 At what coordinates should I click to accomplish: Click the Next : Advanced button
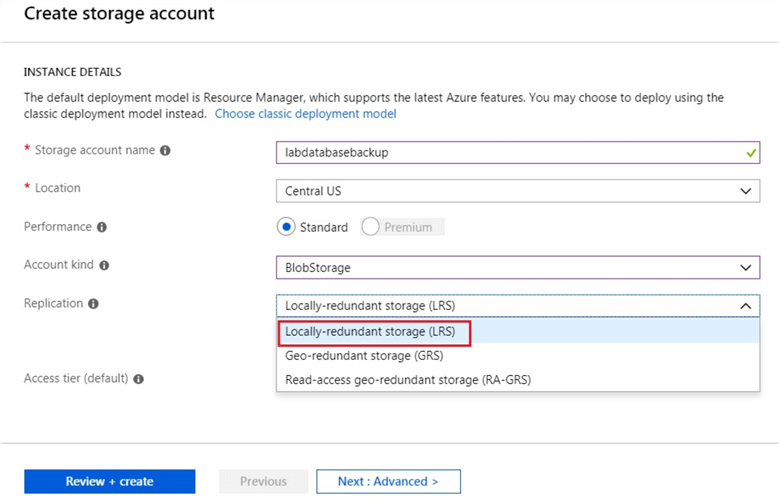388,481
